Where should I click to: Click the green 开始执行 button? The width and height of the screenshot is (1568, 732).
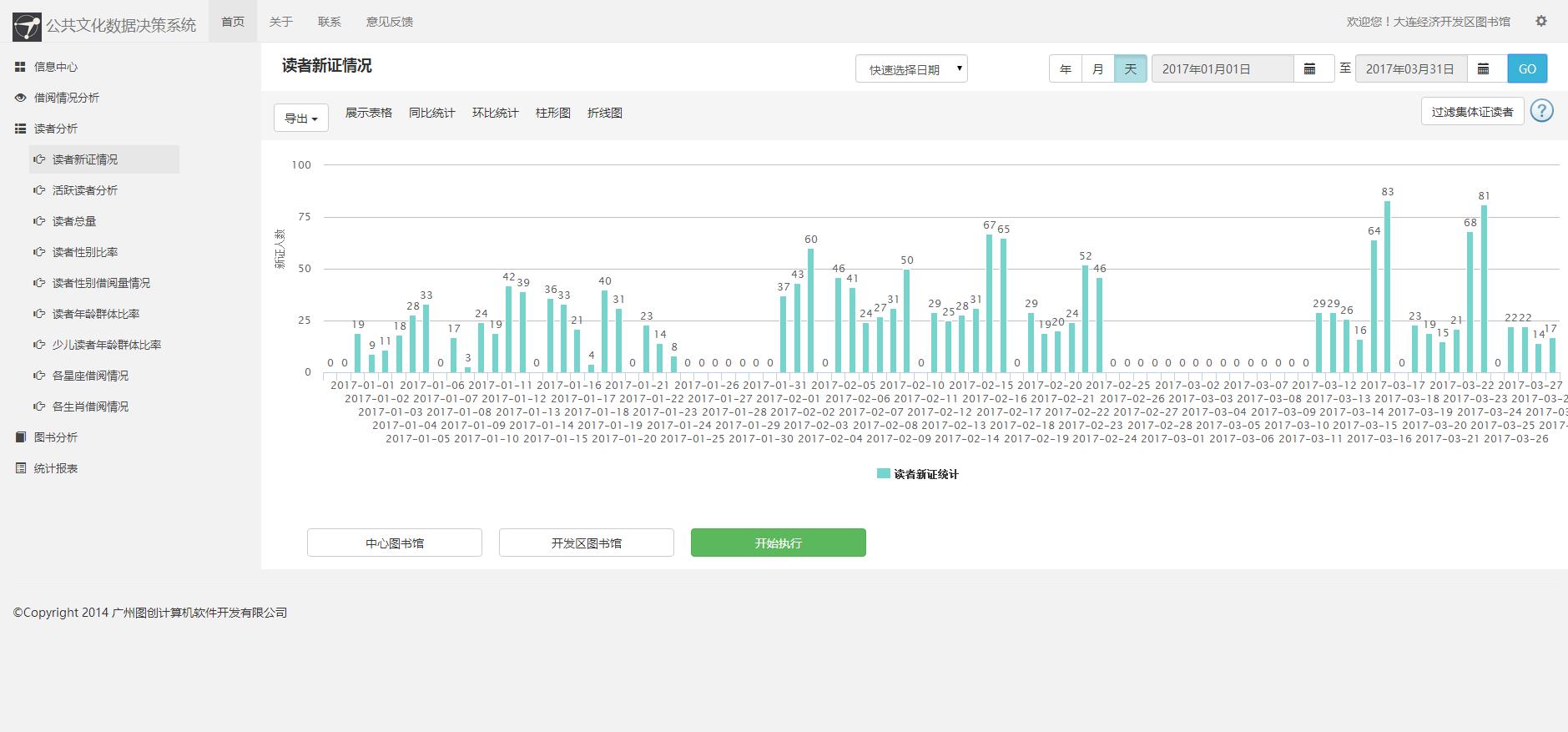click(x=778, y=543)
